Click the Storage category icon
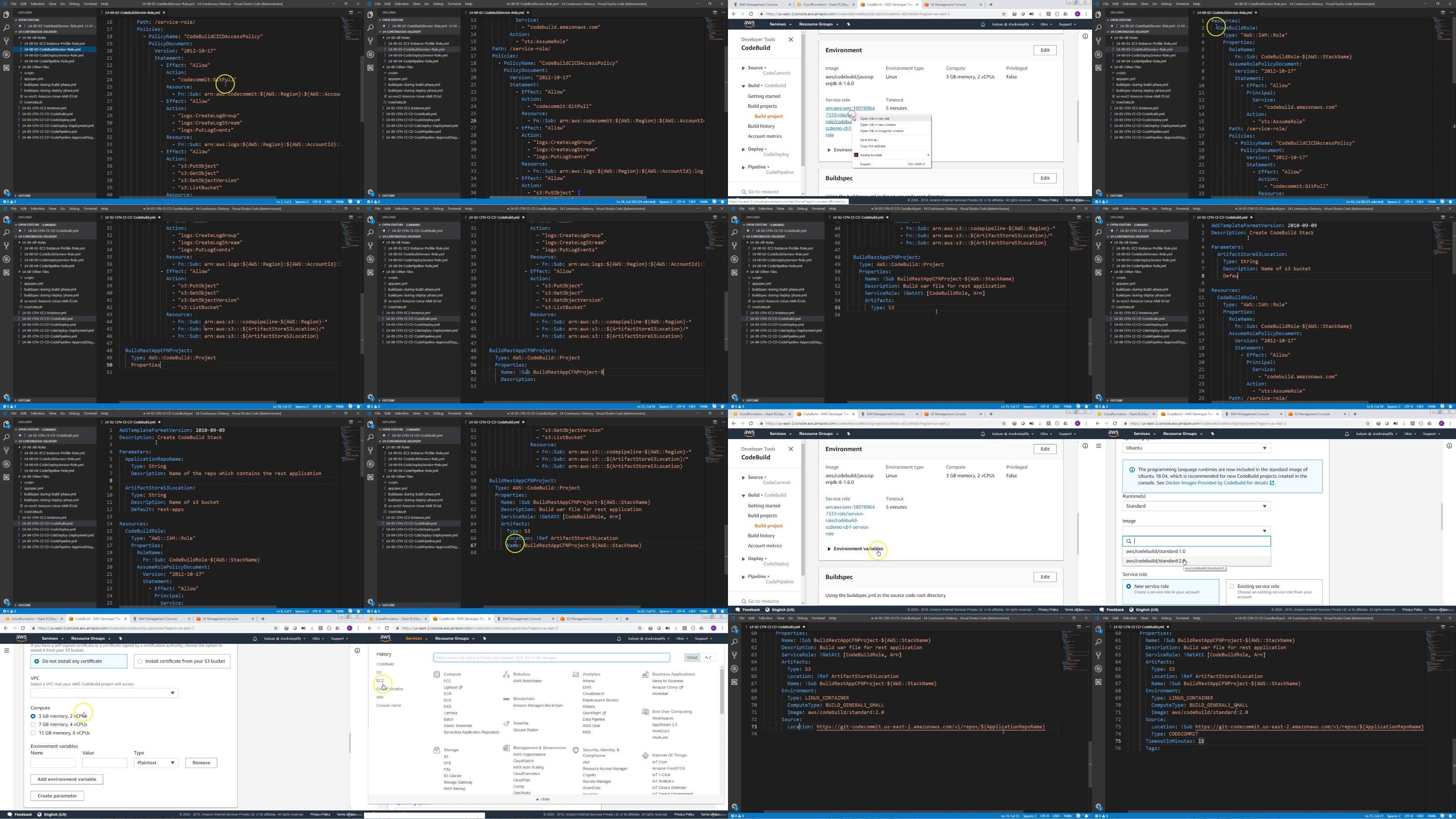Viewport: 1456px width, 819px height. [436, 750]
